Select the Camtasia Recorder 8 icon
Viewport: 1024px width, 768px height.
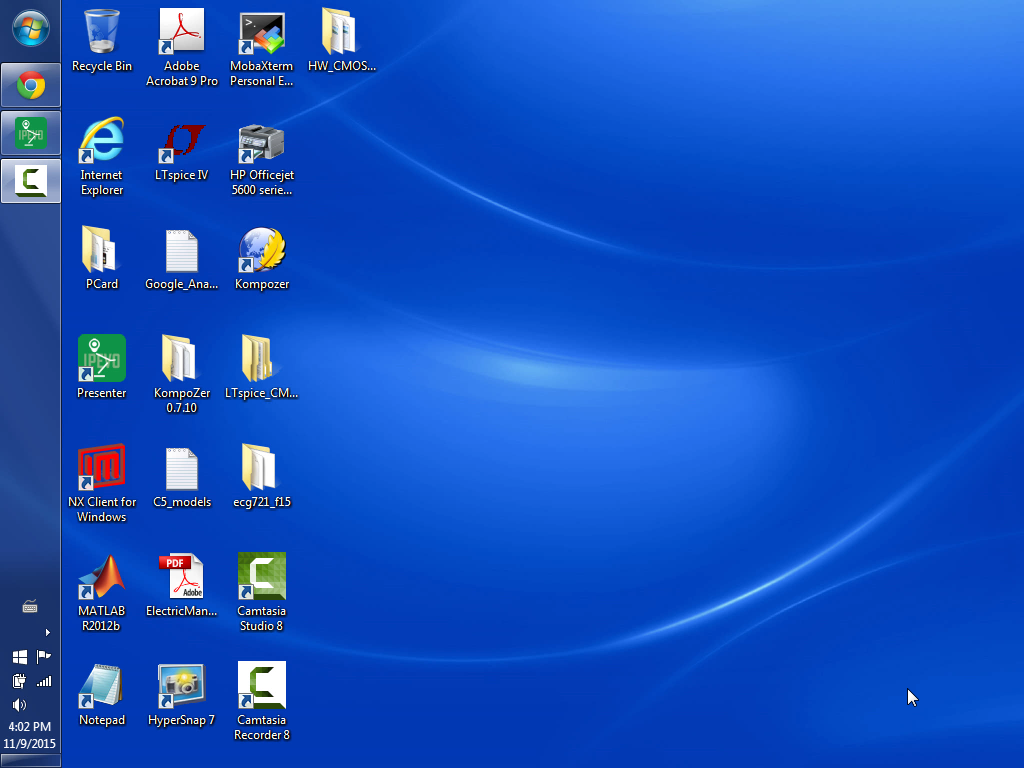coord(262,689)
